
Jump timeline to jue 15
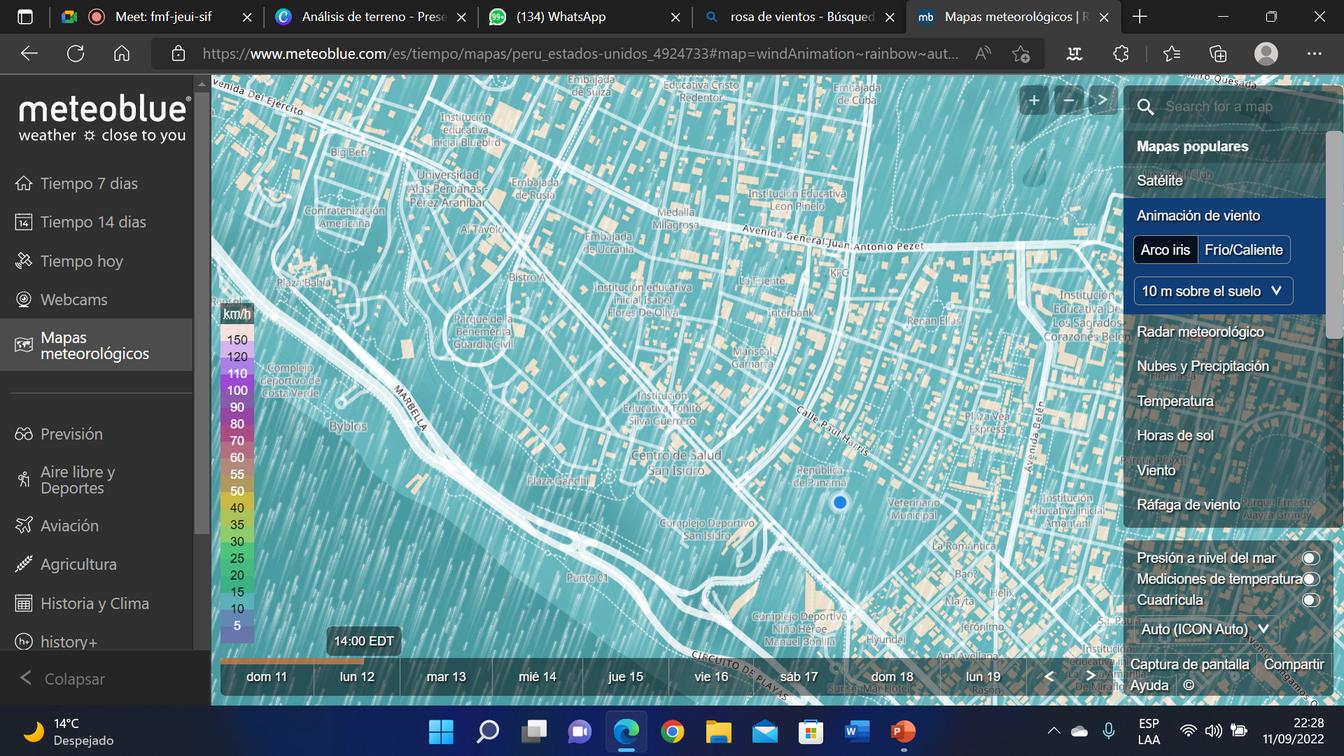tap(625, 677)
